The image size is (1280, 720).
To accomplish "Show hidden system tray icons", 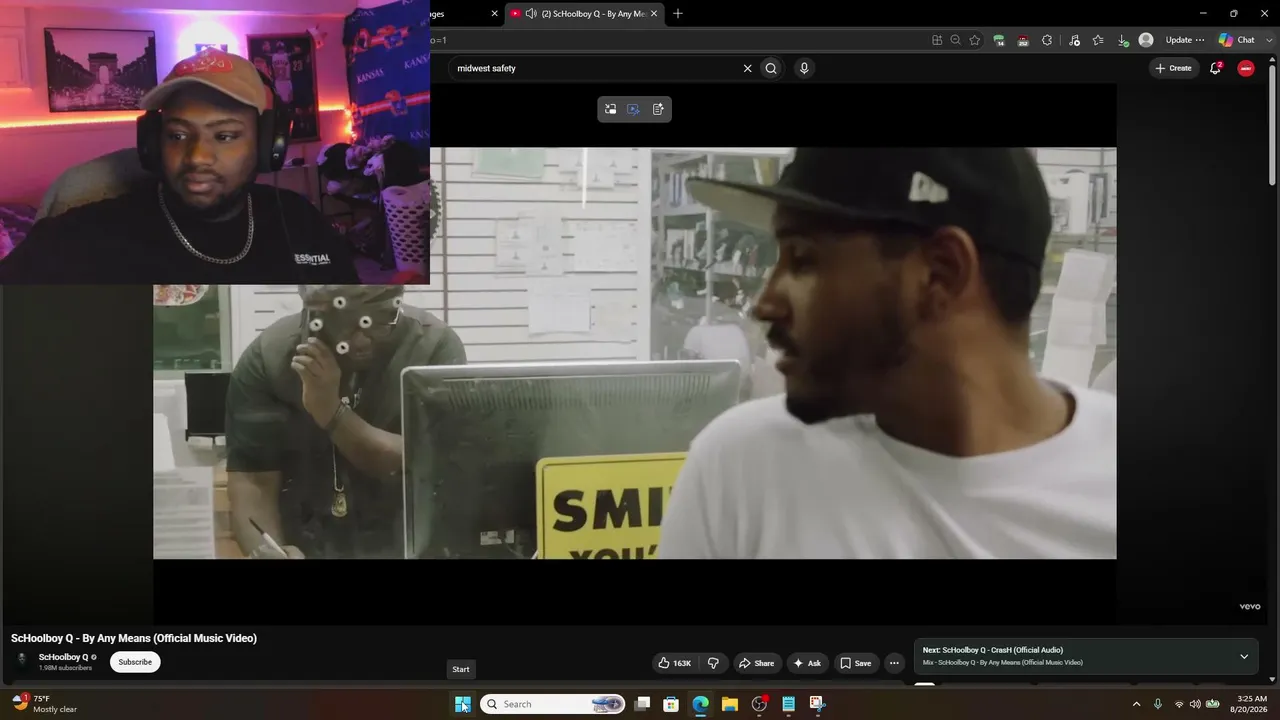I will point(1136,704).
